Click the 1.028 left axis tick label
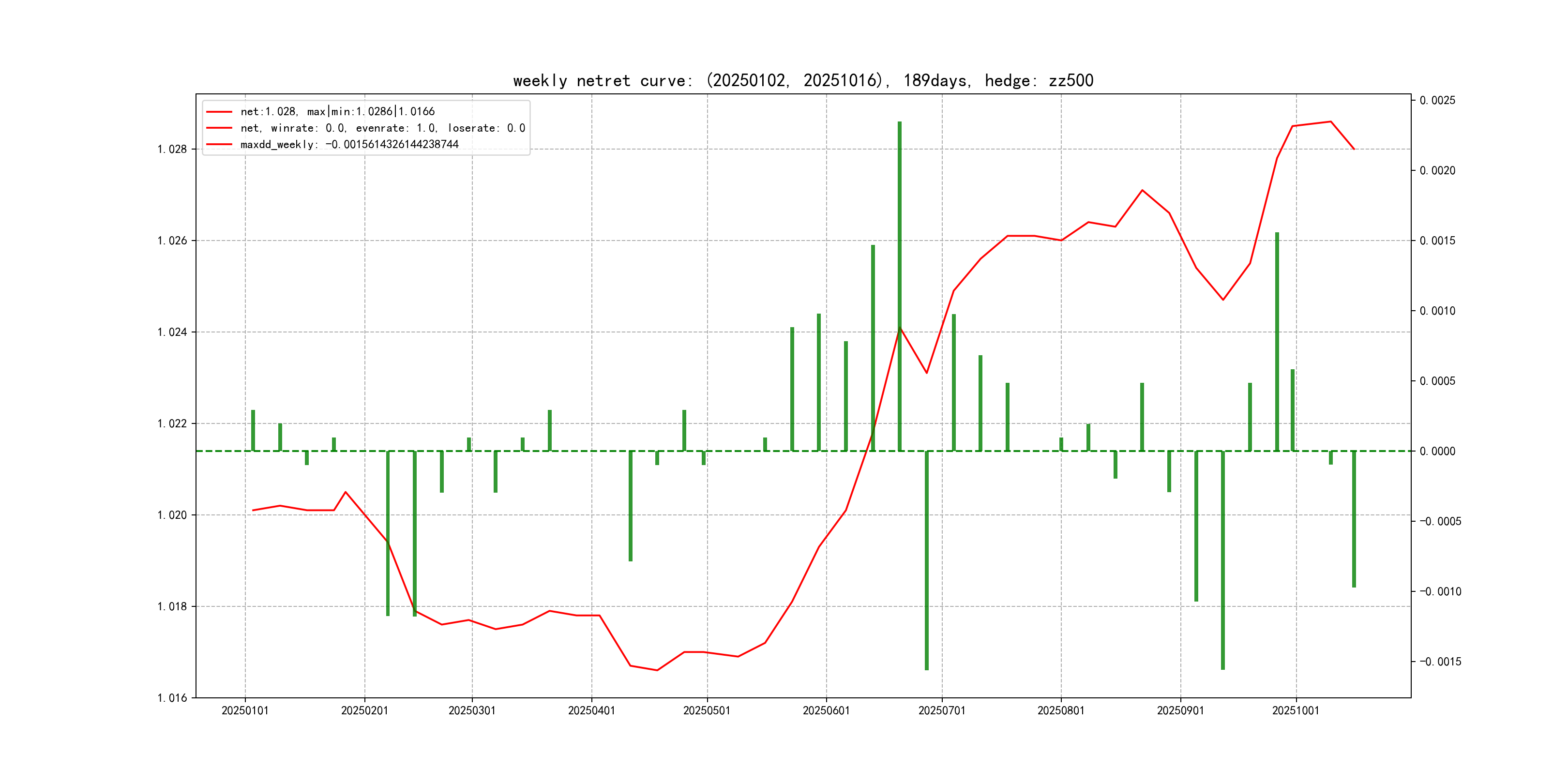 [x=172, y=150]
